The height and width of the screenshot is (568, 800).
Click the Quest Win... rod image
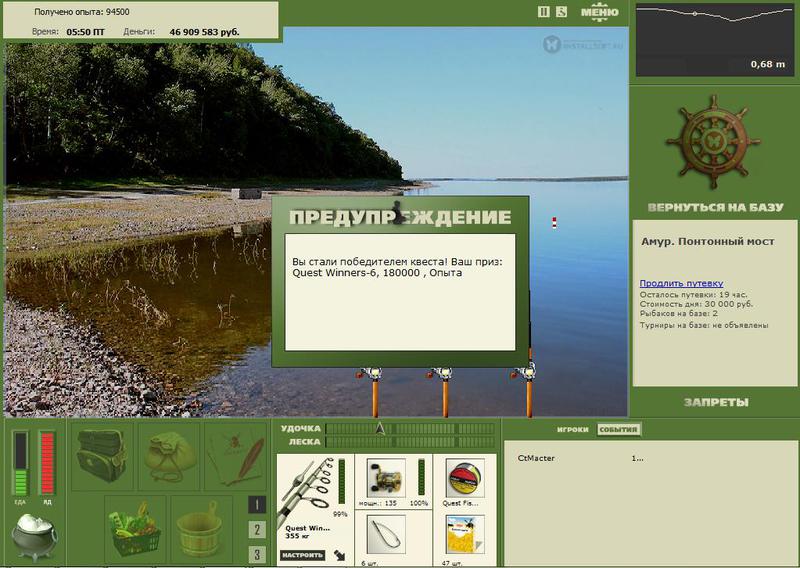pos(306,490)
